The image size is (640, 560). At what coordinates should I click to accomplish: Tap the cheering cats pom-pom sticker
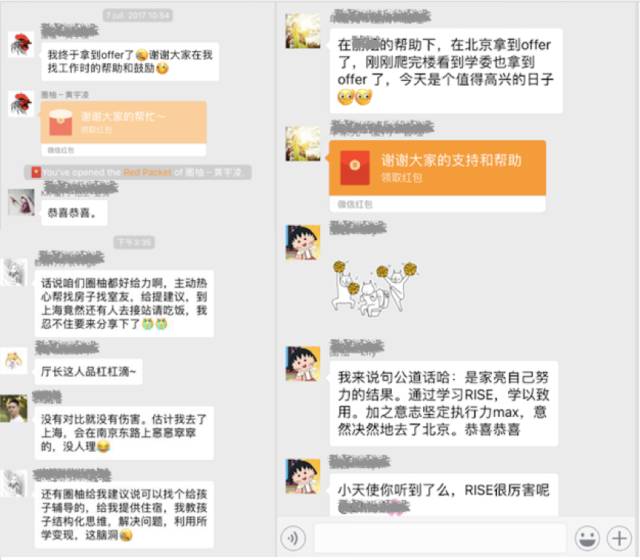[374, 288]
